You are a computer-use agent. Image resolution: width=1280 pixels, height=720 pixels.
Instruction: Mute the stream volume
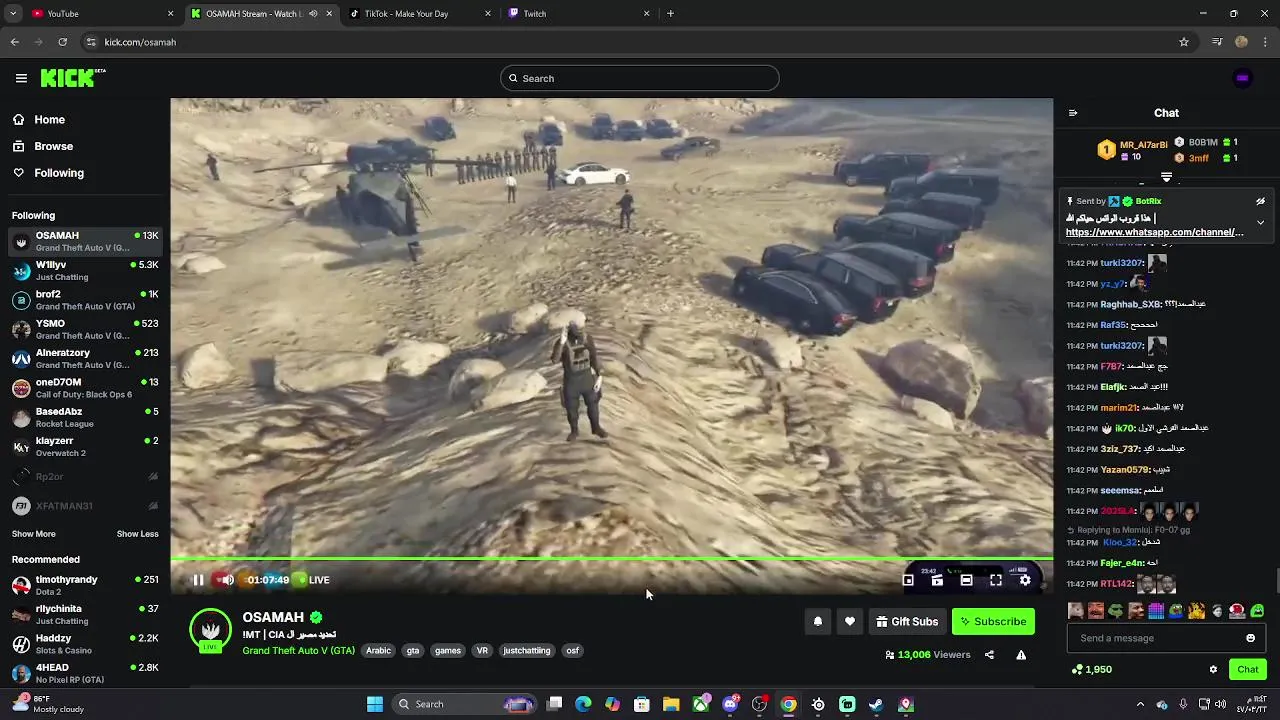226,580
